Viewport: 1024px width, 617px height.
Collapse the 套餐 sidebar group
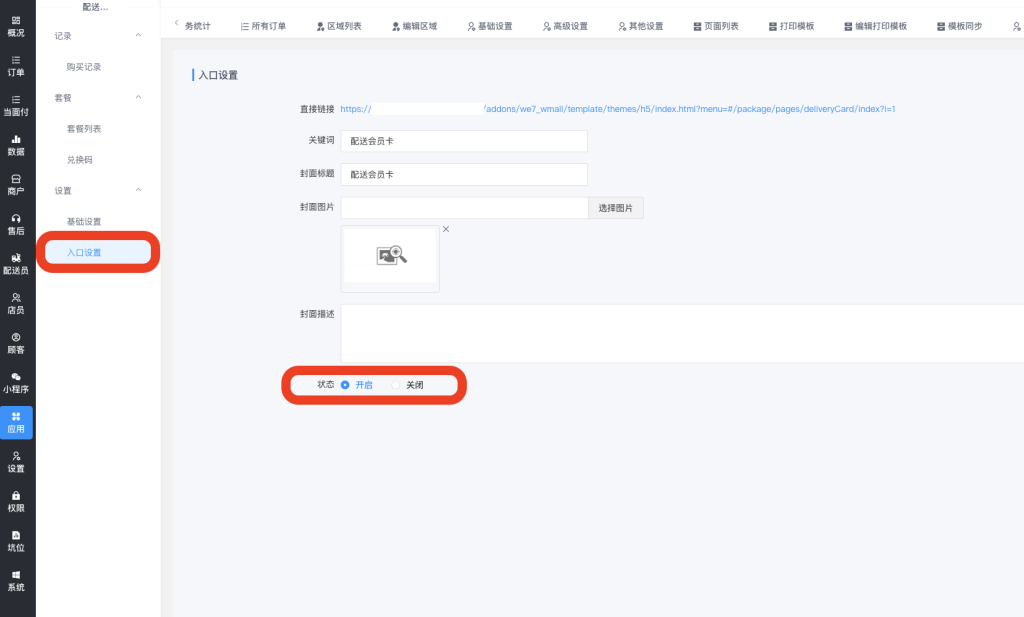[x=138, y=98]
